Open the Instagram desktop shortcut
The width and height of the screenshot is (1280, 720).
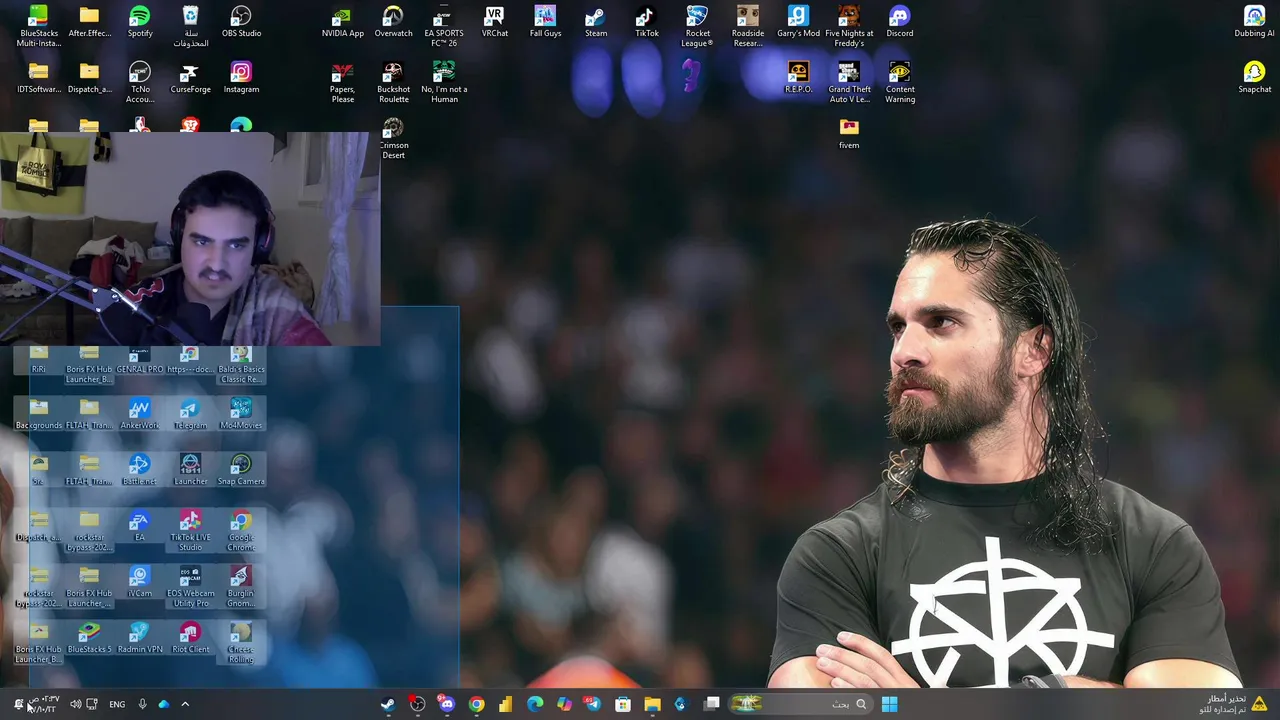pos(241,78)
